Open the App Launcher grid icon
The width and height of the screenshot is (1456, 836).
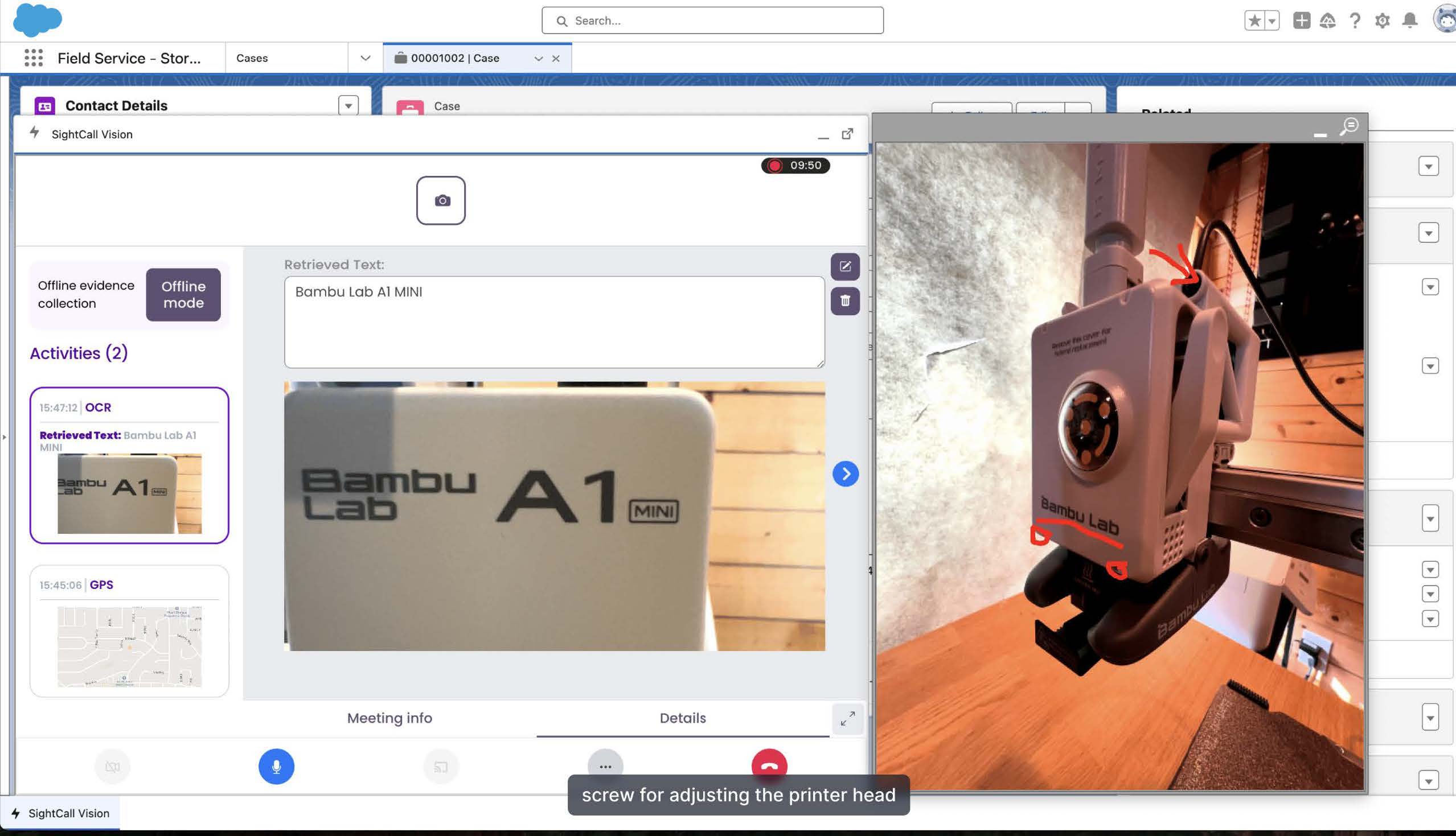point(34,58)
